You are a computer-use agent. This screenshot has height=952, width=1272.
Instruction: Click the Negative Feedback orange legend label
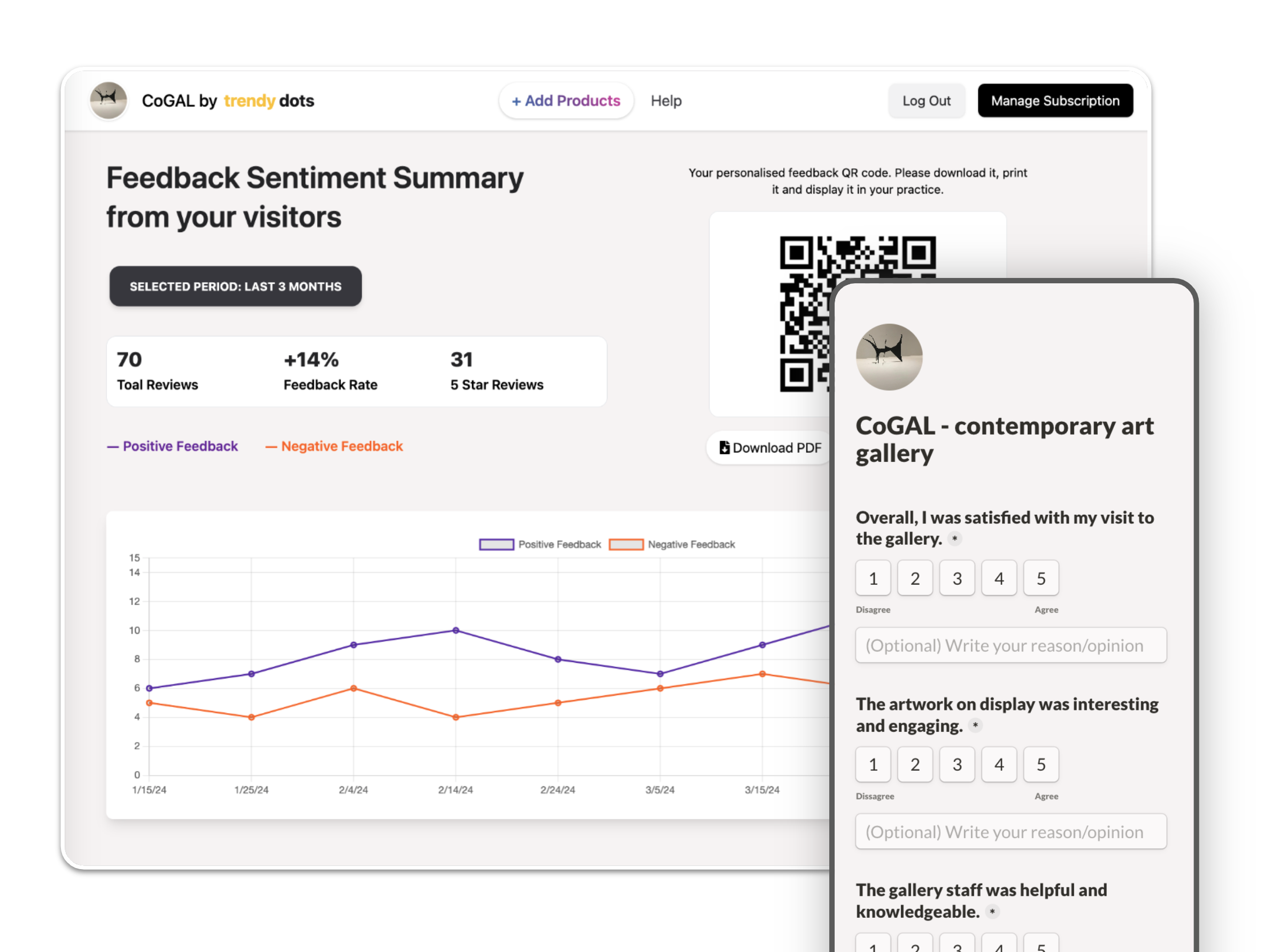coord(342,446)
